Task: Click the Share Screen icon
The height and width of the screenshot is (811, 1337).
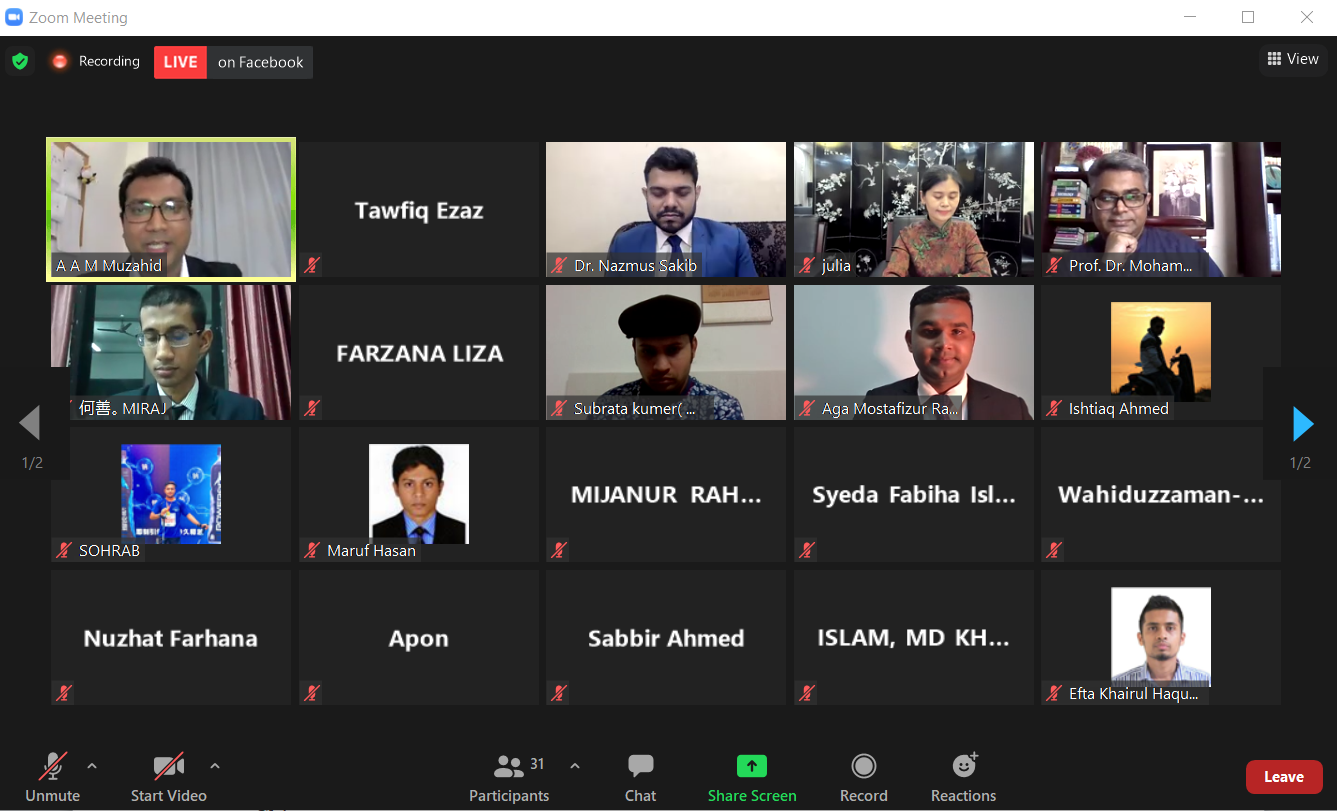Action: [752, 767]
